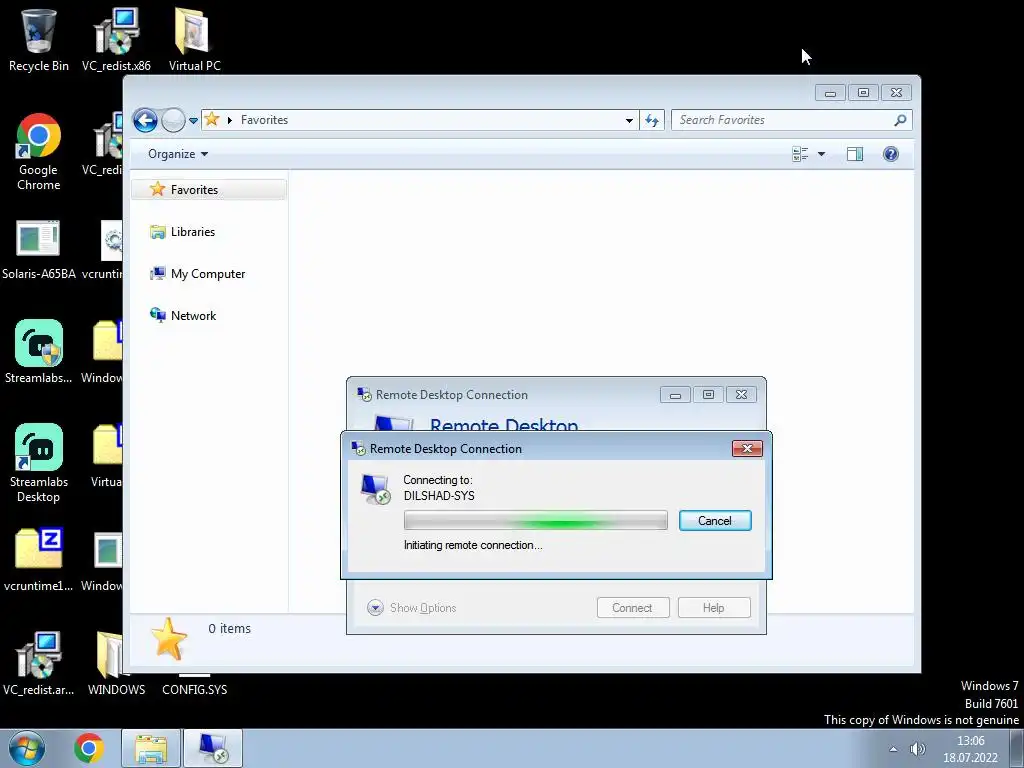Open recent pages dropdown arrow

coord(193,121)
